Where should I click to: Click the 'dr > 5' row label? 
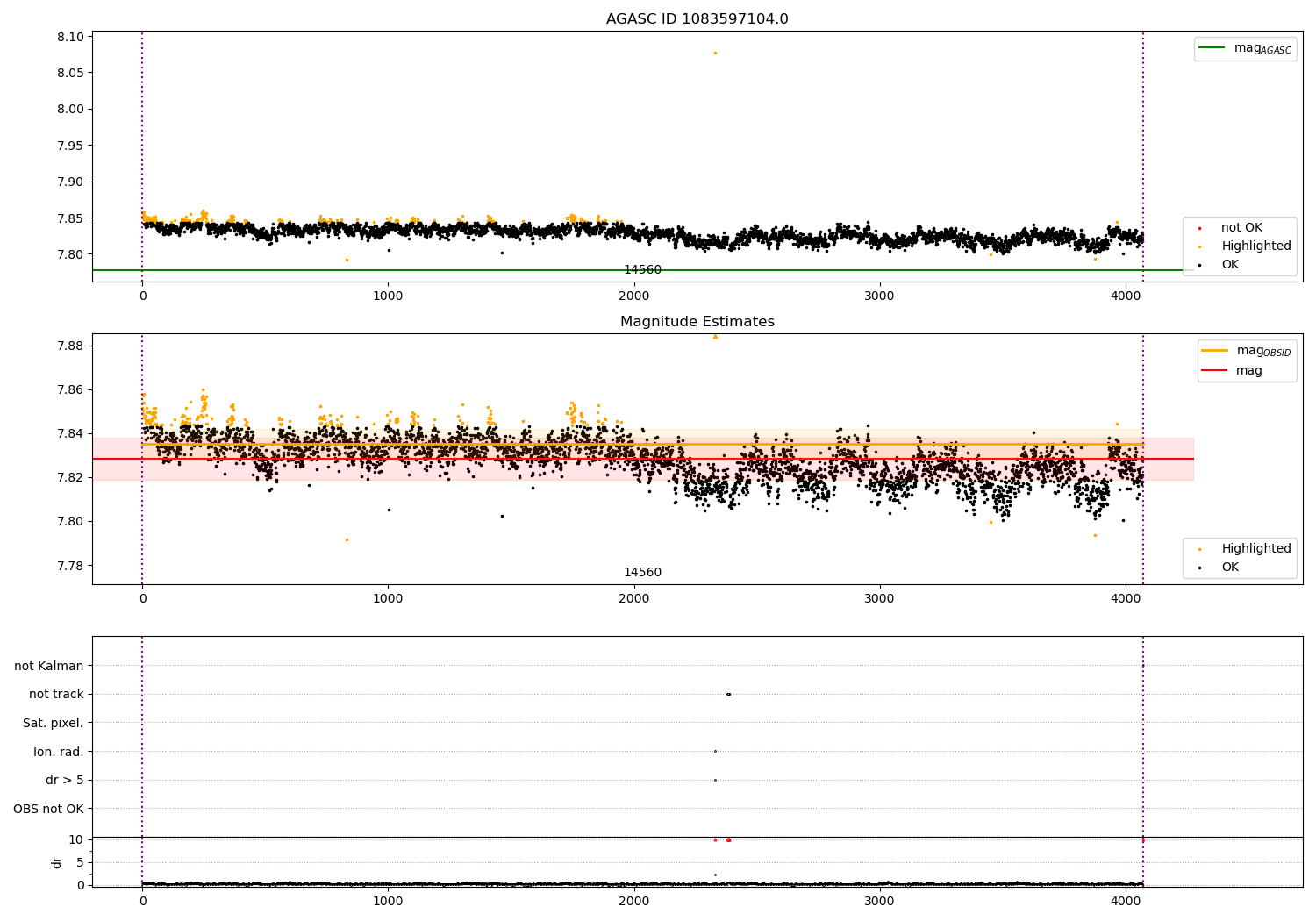(x=65, y=780)
